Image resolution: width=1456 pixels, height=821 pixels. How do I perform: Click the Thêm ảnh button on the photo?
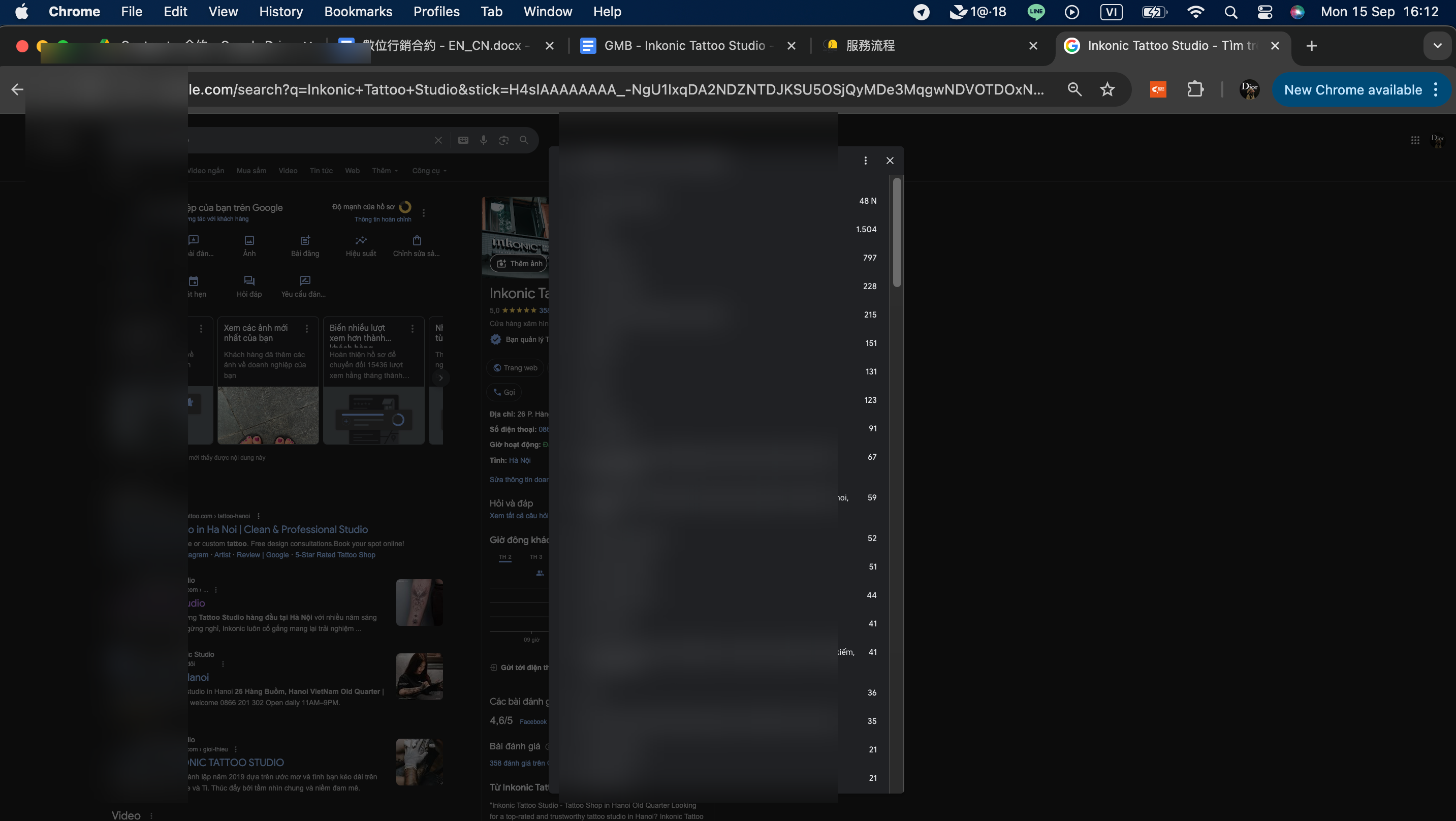(x=519, y=264)
